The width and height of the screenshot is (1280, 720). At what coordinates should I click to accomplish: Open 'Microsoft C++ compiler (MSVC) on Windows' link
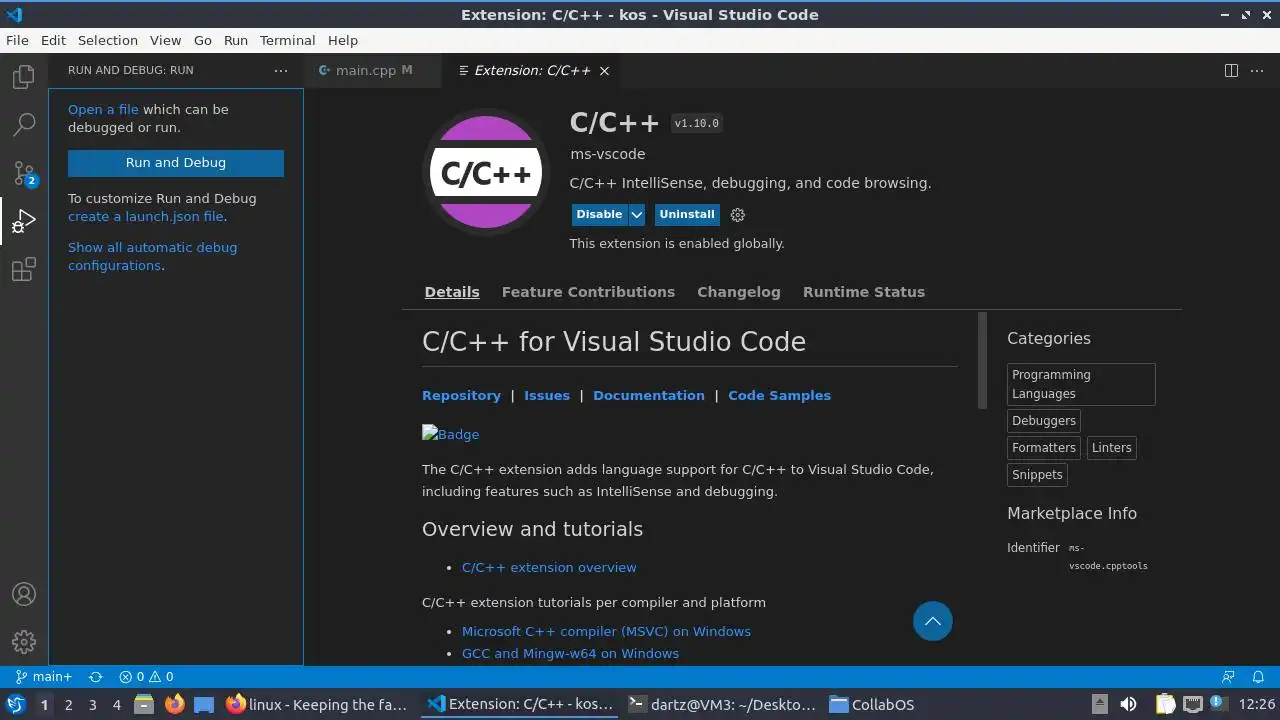(x=606, y=631)
